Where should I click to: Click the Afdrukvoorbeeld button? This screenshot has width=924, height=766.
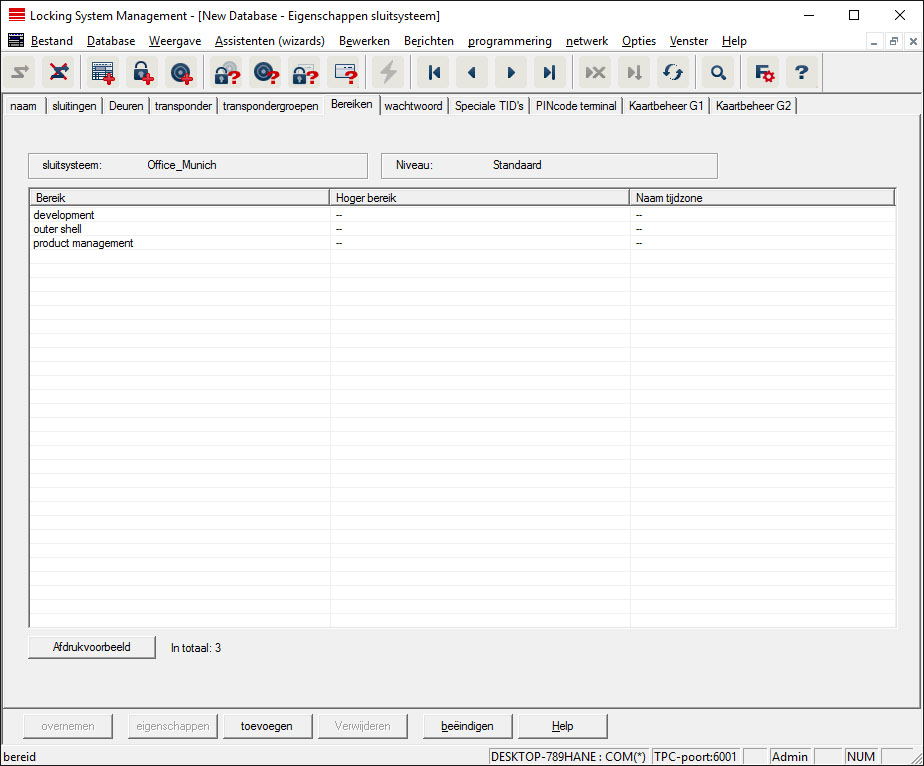tap(92, 648)
